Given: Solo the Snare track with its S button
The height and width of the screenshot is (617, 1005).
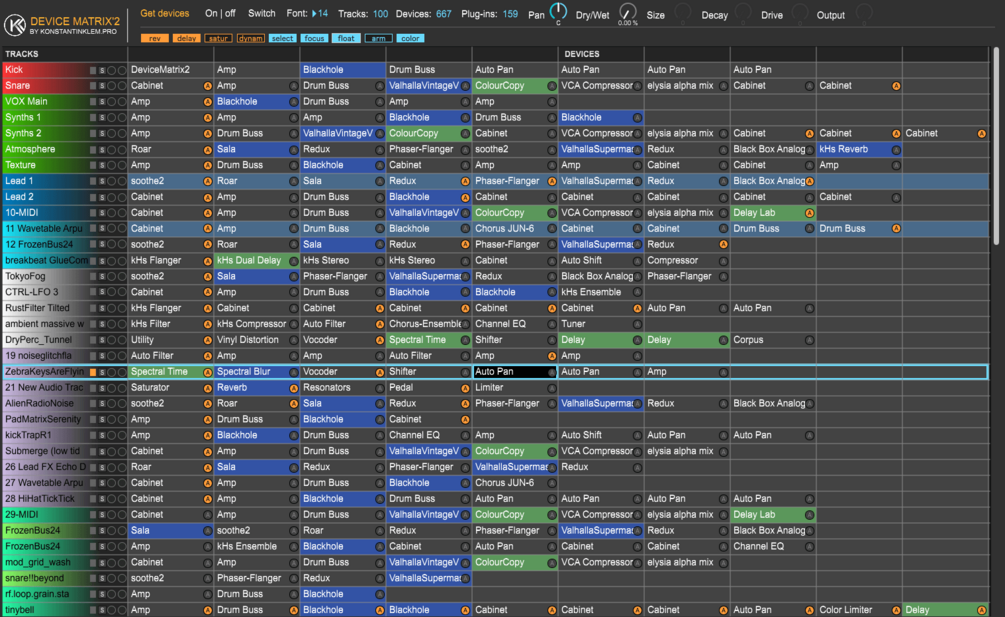Looking at the screenshot, I should click(x=102, y=86).
